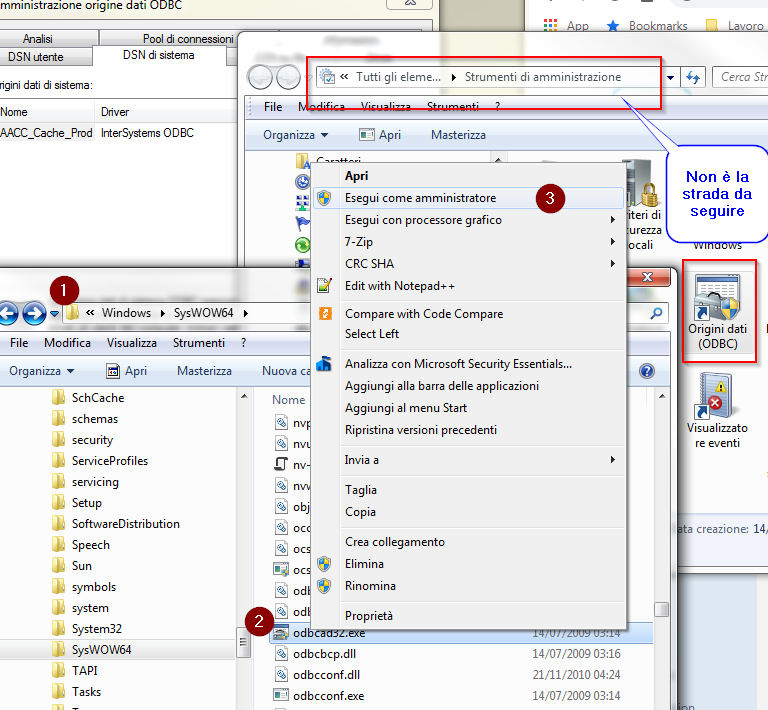This screenshot has width=768, height=710.
Task: Click the Forward arrow in the SysWOW64 window
Action: (34, 313)
